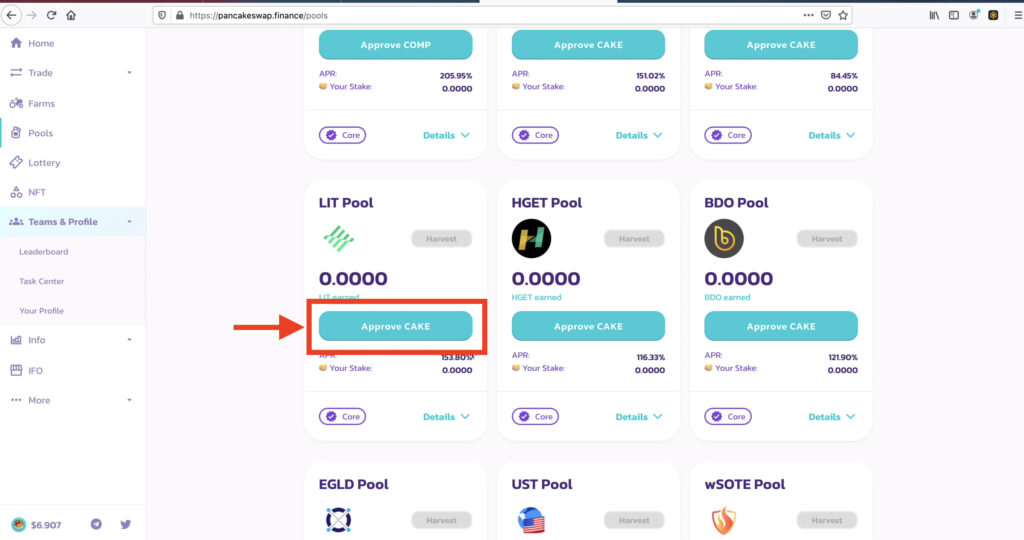Click the HGET token logo
This screenshot has width=1024, height=540.
[x=531, y=238]
